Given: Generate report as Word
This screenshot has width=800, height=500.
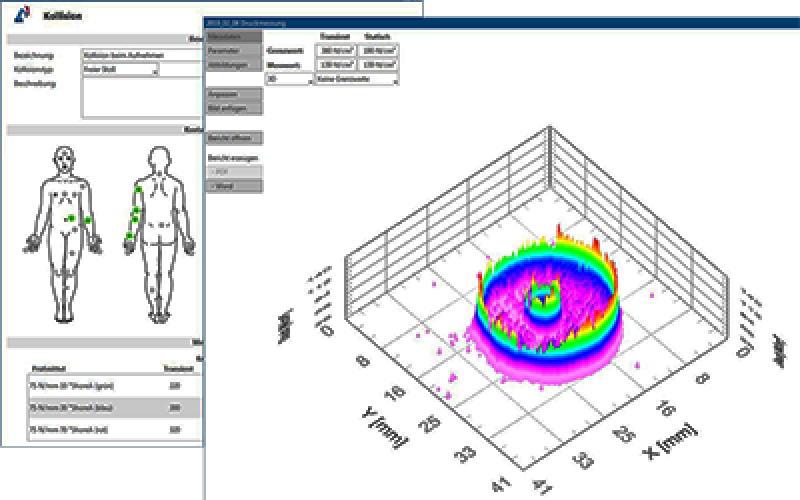Looking at the screenshot, I should pos(234,186).
